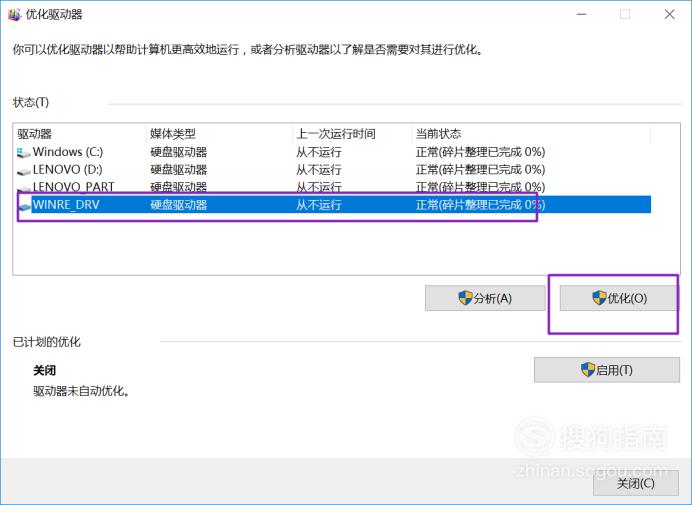Viewport: 692px width, 505px height.
Task: Click 从不运行 last run of Windows (C:)
Action: click(319, 152)
